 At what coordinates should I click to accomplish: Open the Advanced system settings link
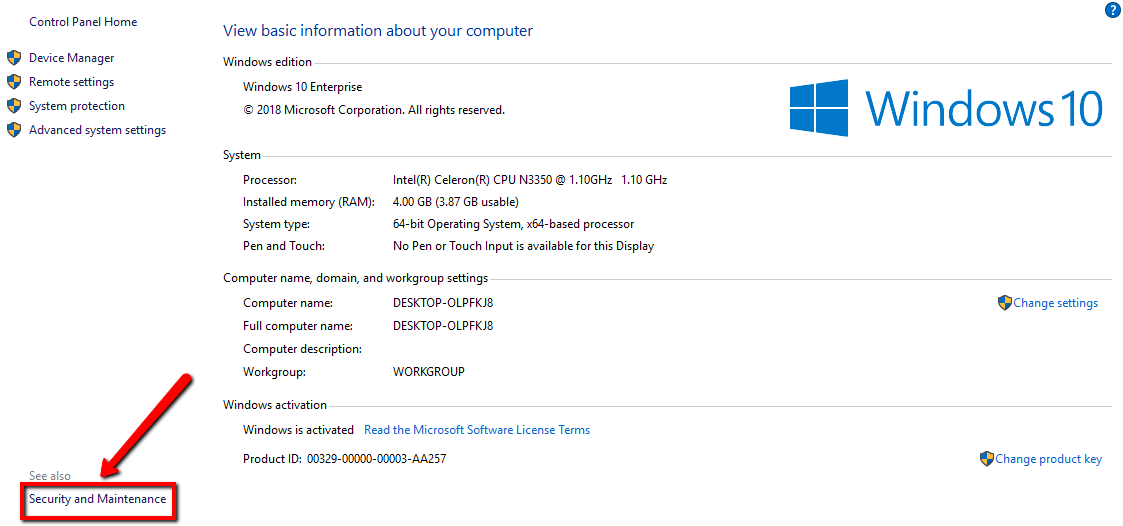coord(97,130)
